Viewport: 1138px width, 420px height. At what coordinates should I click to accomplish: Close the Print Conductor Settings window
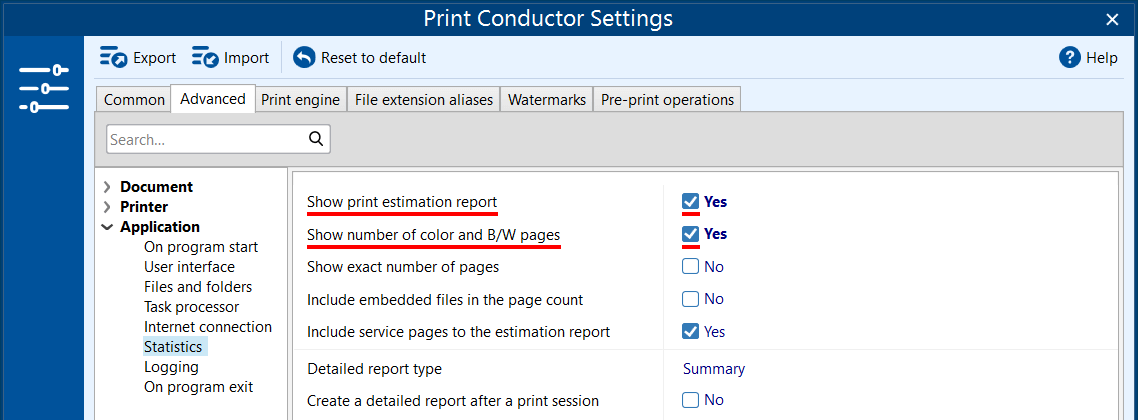[1112, 19]
